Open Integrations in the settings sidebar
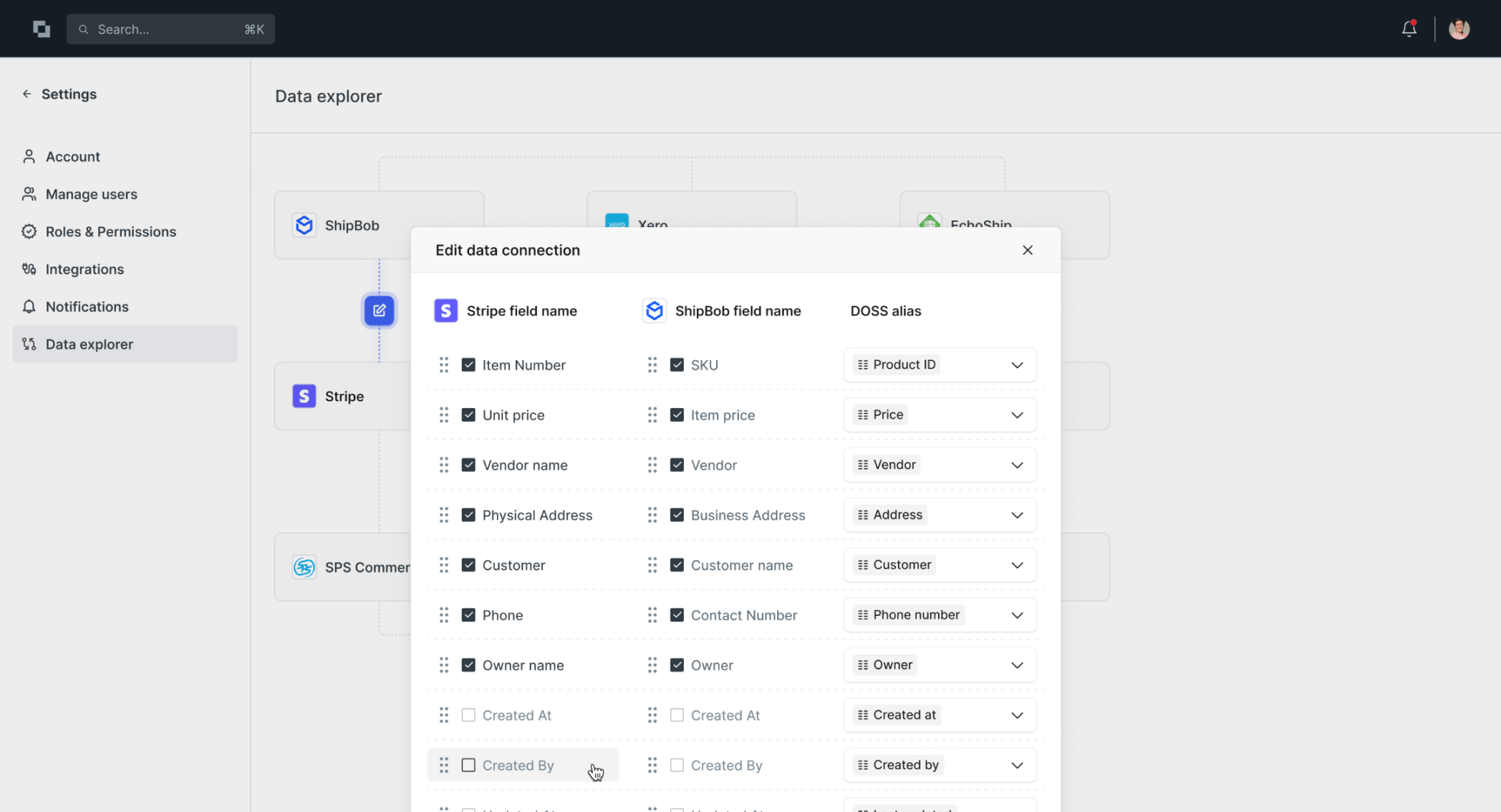Viewport: 1501px width, 812px height. [85, 269]
